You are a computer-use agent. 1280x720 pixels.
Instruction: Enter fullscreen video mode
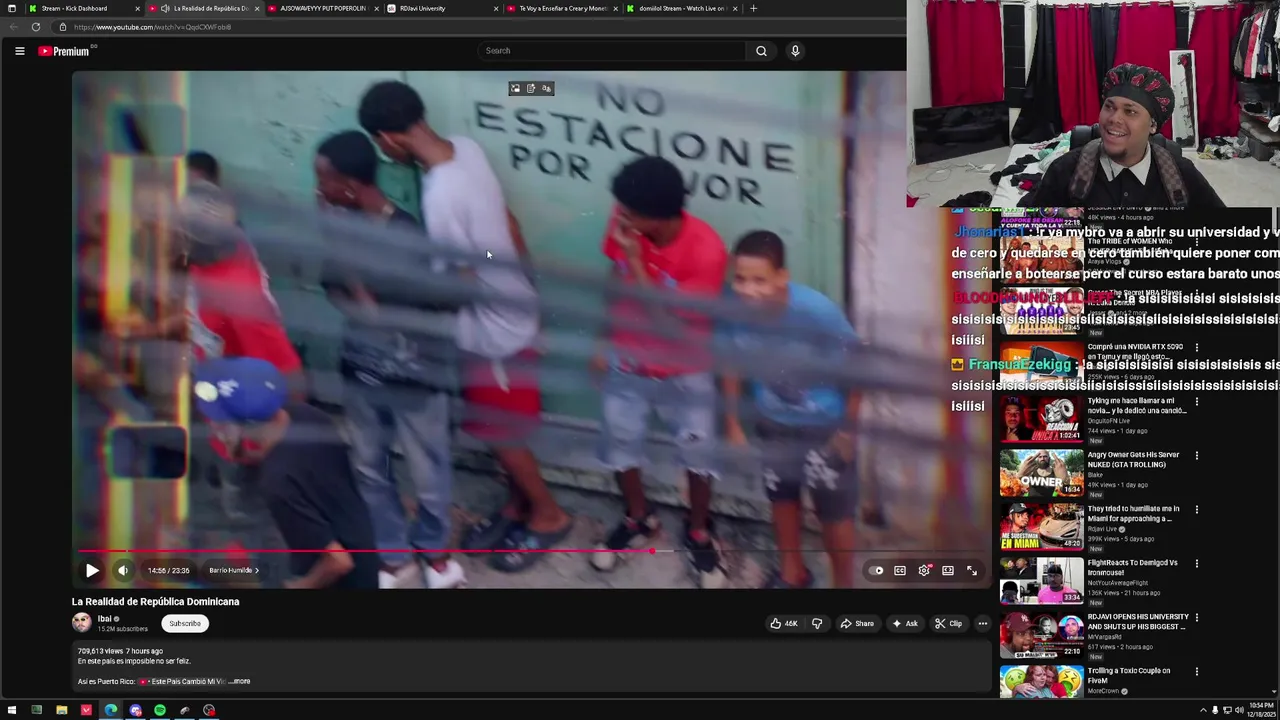[x=972, y=571]
